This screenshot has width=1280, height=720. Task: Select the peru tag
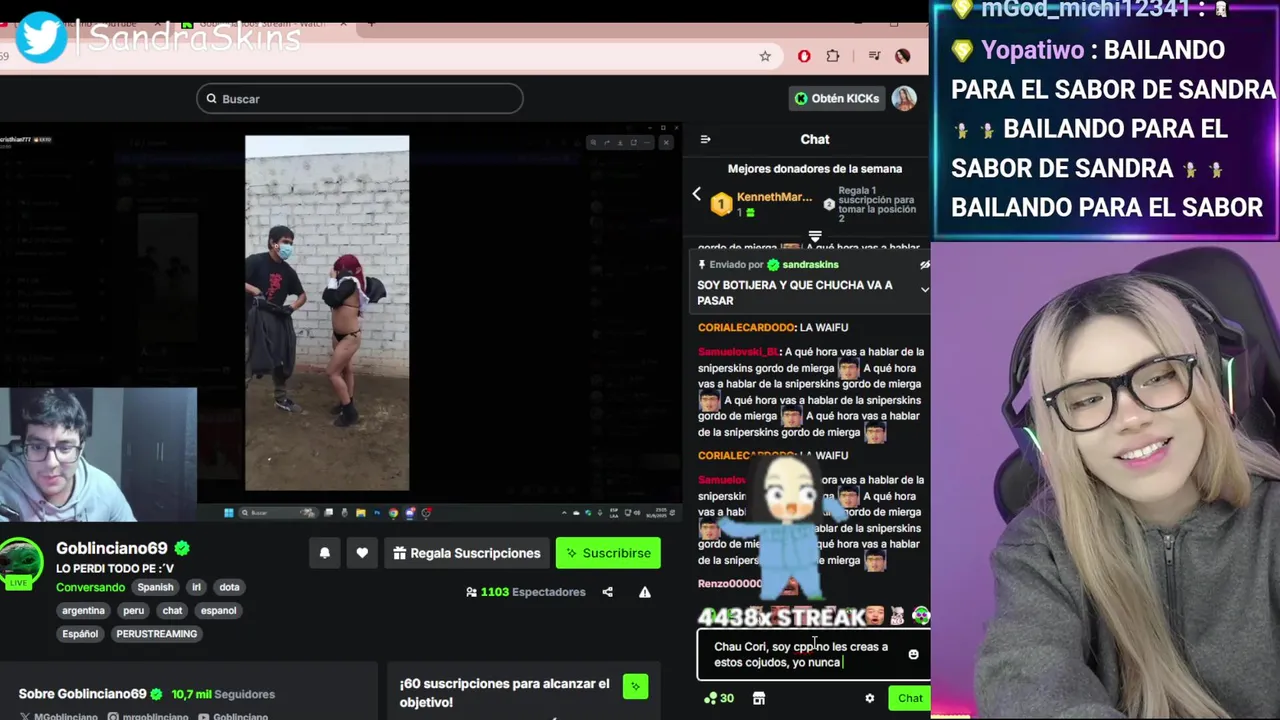133,610
